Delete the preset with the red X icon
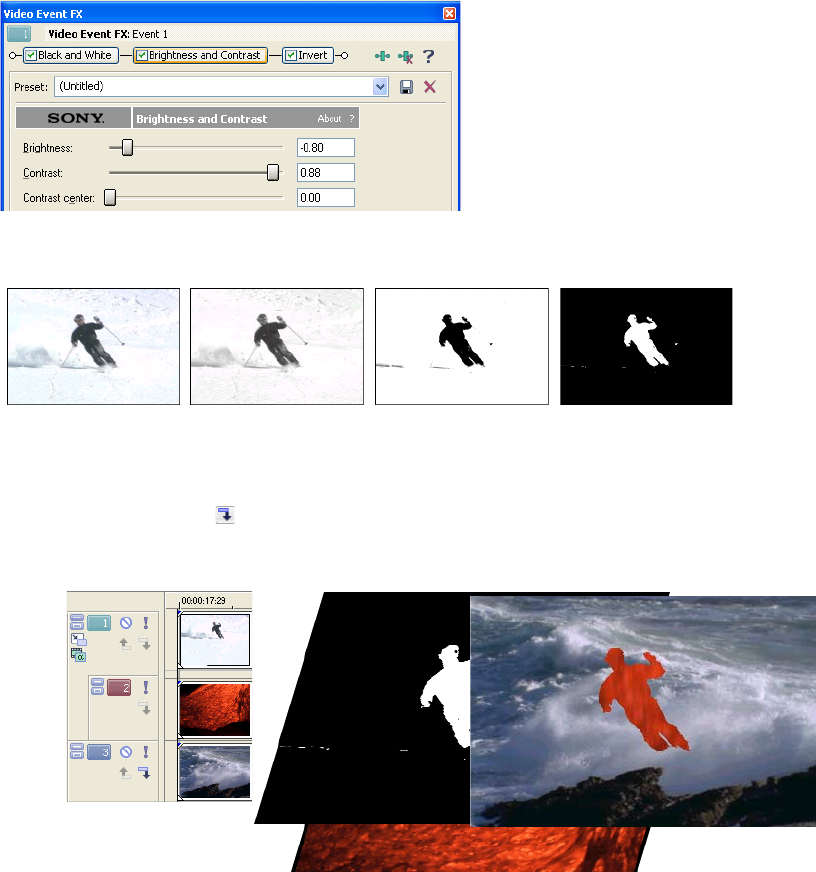 [430, 87]
